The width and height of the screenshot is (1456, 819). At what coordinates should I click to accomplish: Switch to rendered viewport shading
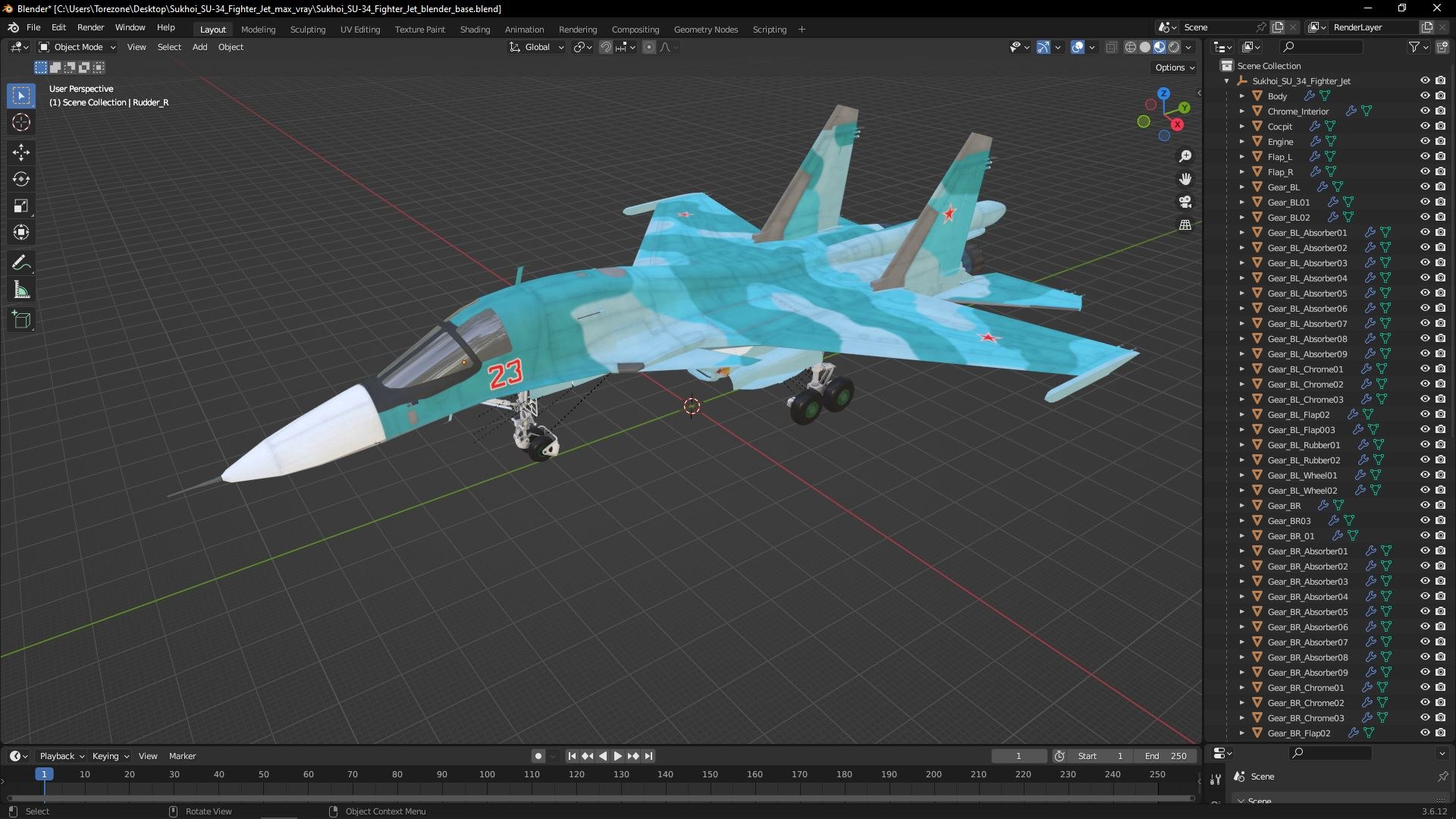[x=1174, y=47]
